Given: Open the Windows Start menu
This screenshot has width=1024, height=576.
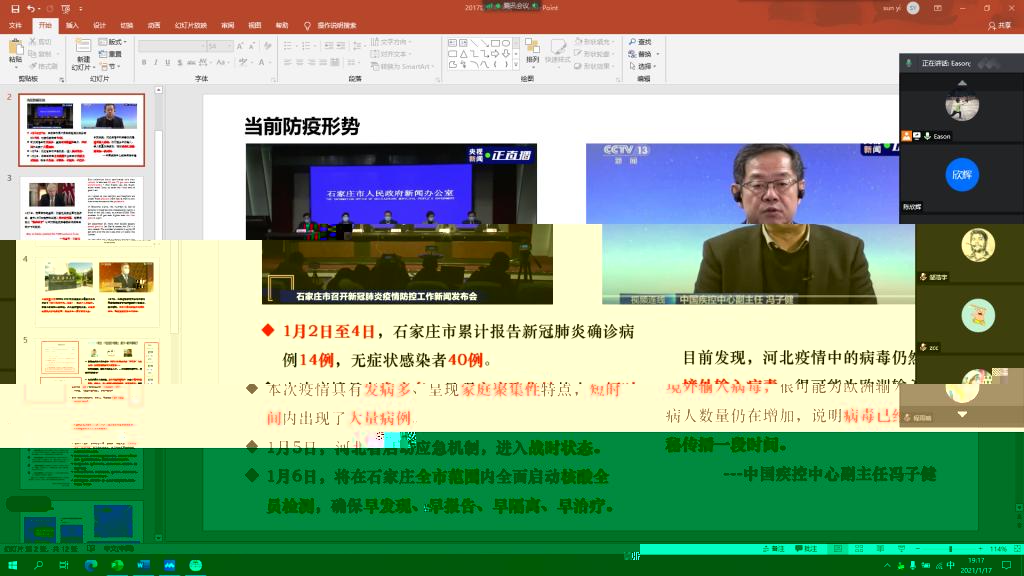Looking at the screenshot, I should 12,566.
